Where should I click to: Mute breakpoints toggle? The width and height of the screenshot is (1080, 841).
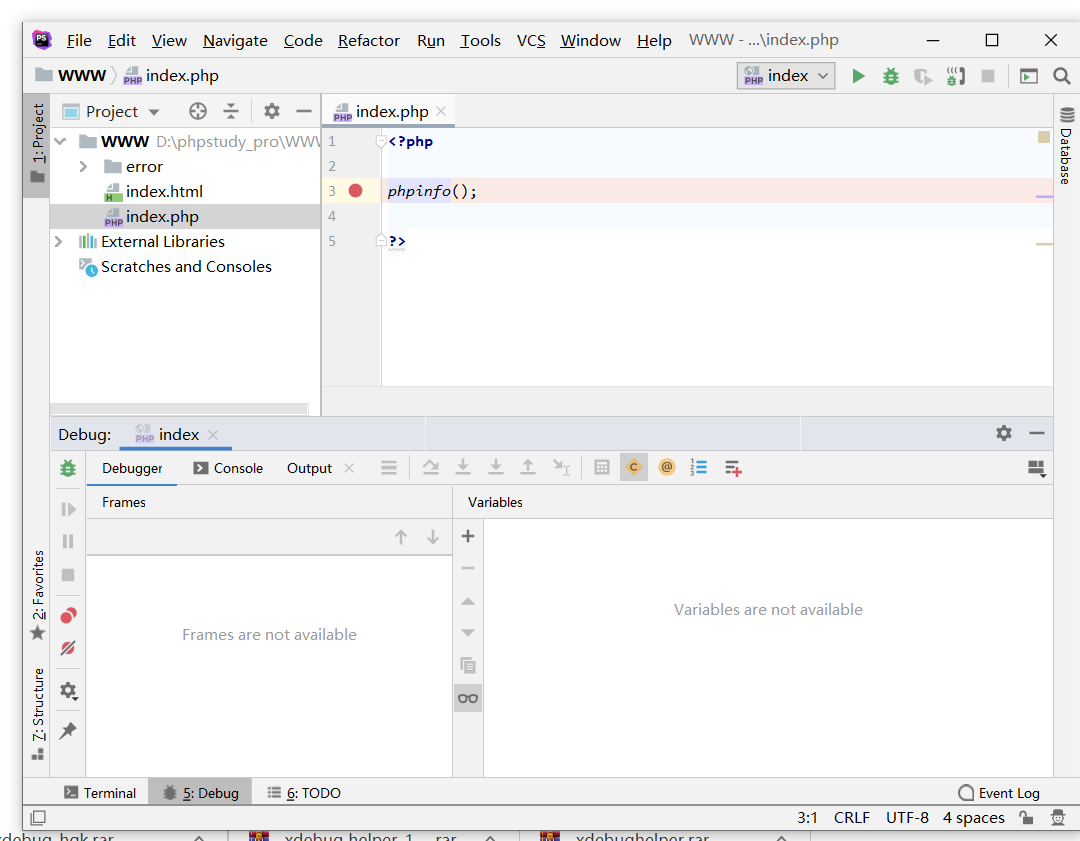(x=68, y=648)
